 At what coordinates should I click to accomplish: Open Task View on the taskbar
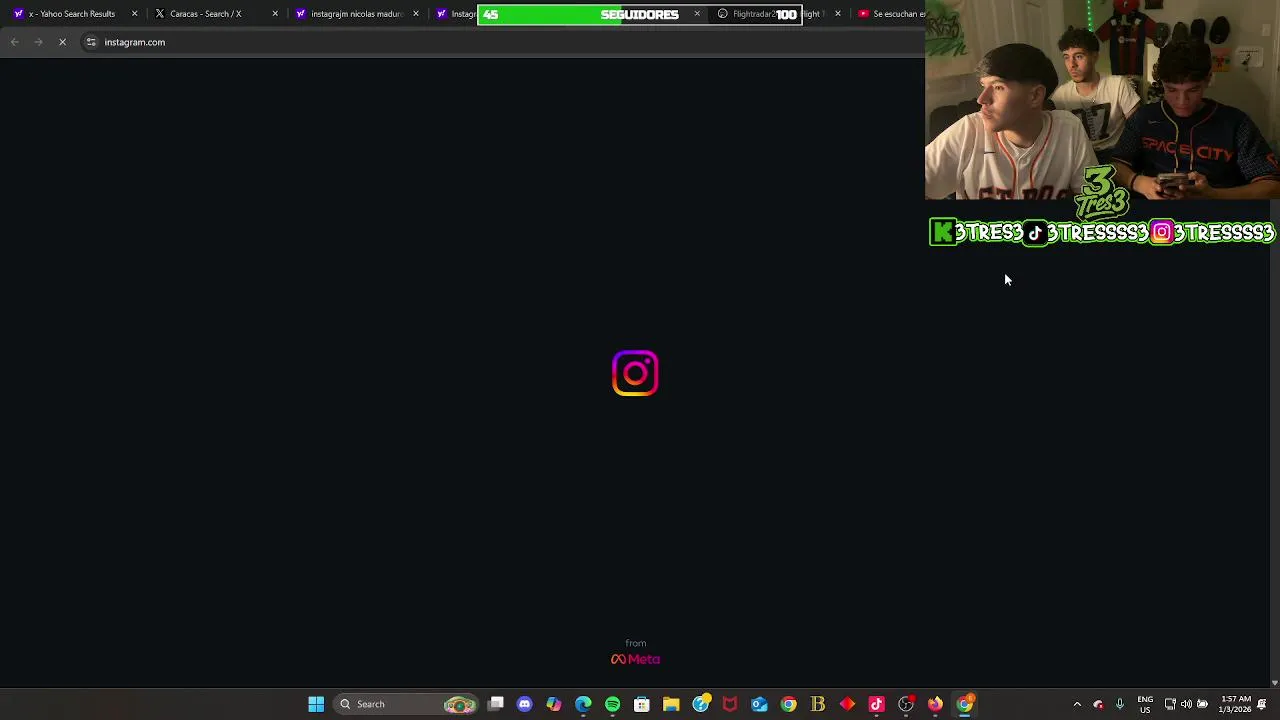coord(496,704)
